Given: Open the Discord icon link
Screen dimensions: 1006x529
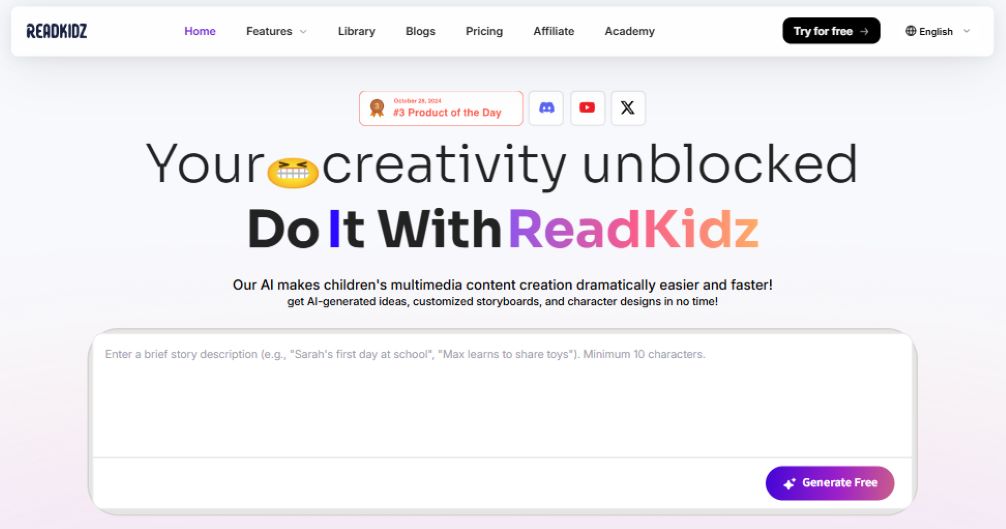Looking at the screenshot, I should tap(546, 108).
